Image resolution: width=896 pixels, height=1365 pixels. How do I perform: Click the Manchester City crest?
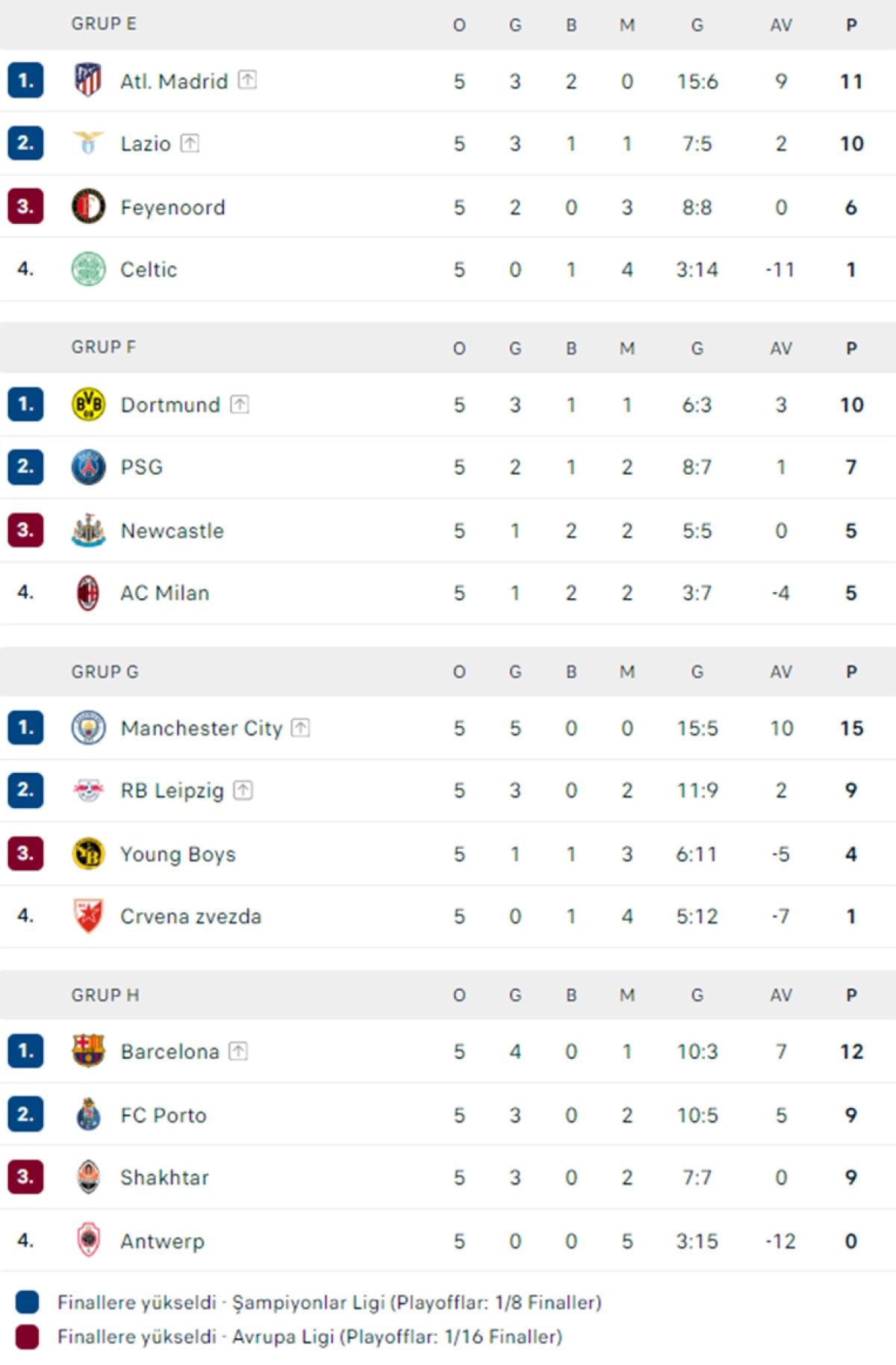88,727
